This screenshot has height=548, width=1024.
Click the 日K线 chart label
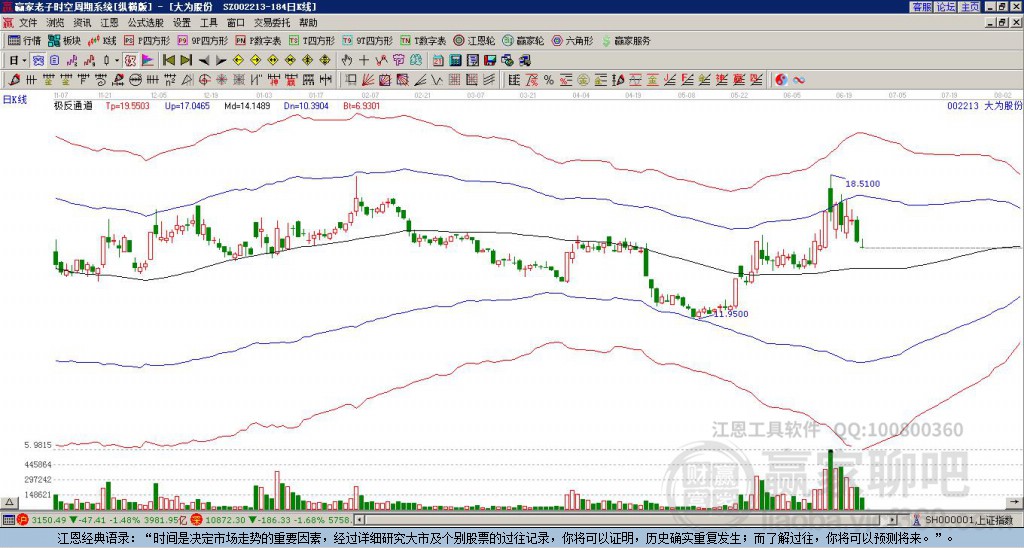(15, 100)
